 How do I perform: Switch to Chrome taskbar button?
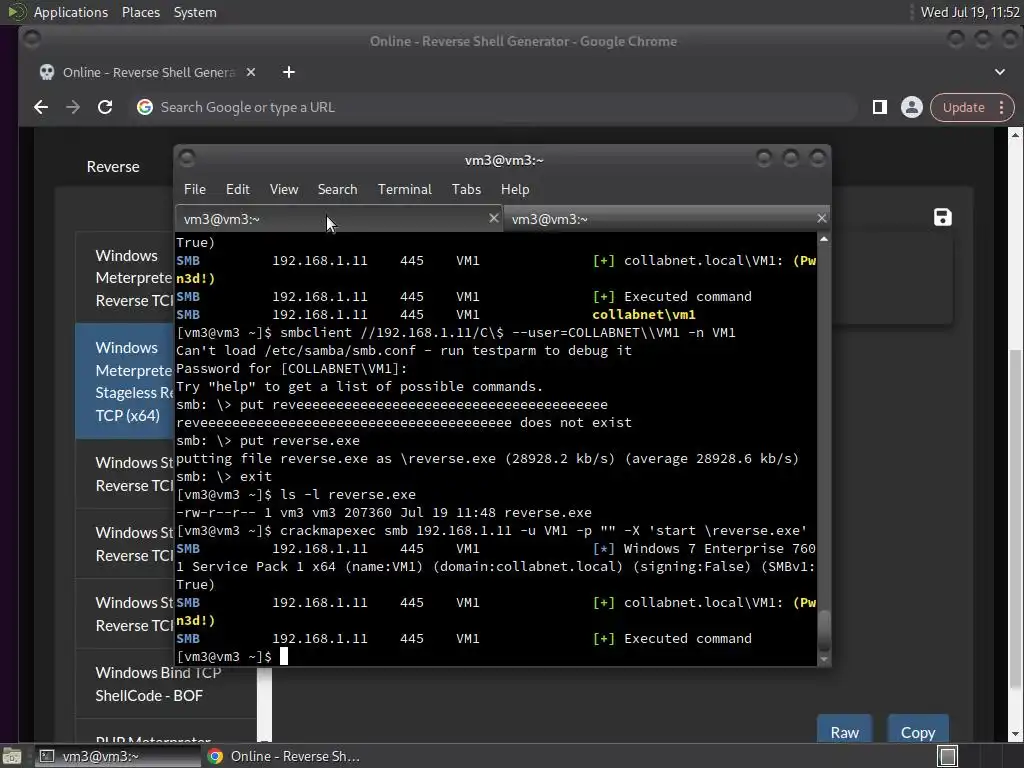[x=284, y=756]
